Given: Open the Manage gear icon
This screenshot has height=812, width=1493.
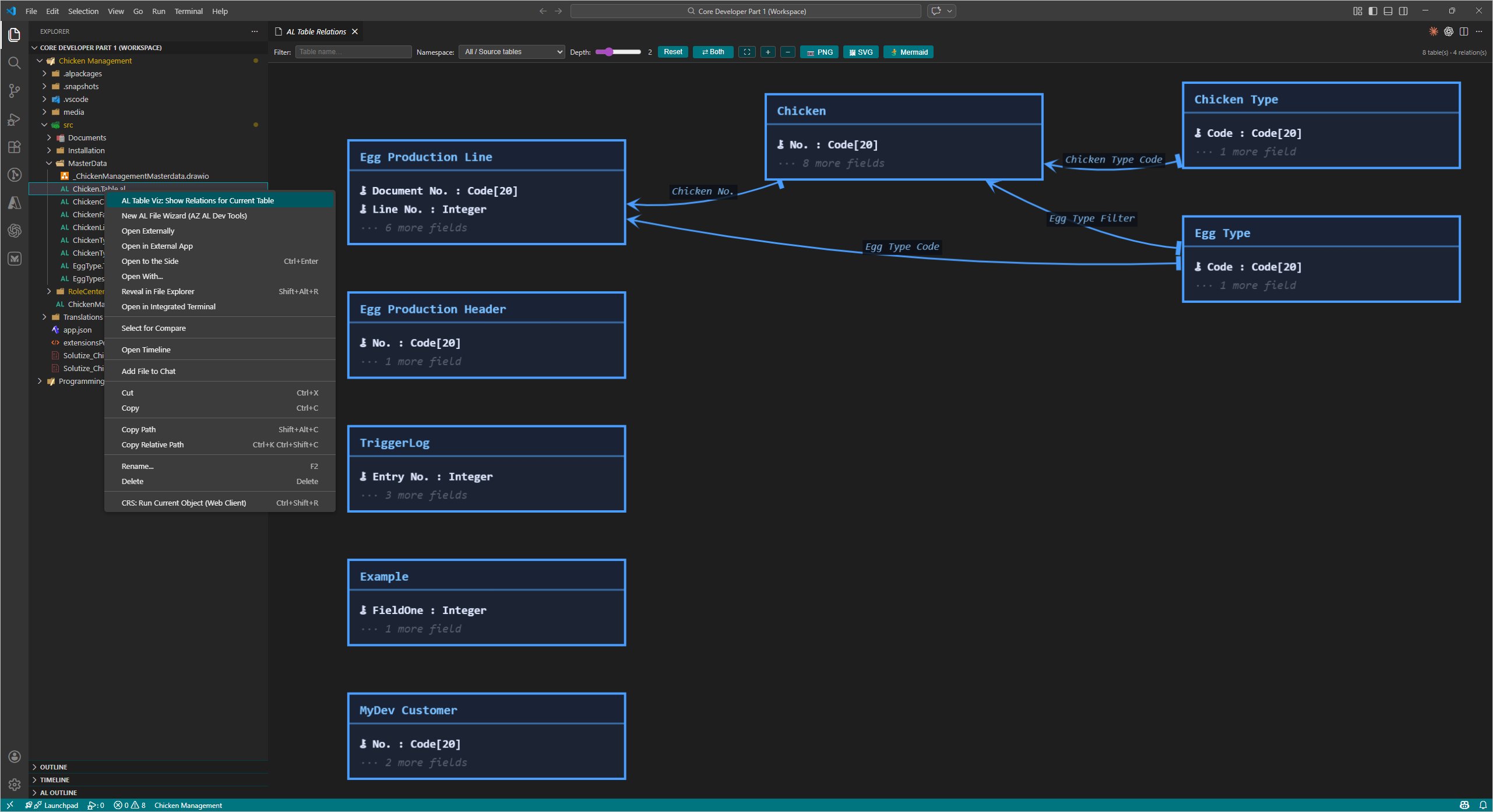Looking at the screenshot, I should [15, 785].
